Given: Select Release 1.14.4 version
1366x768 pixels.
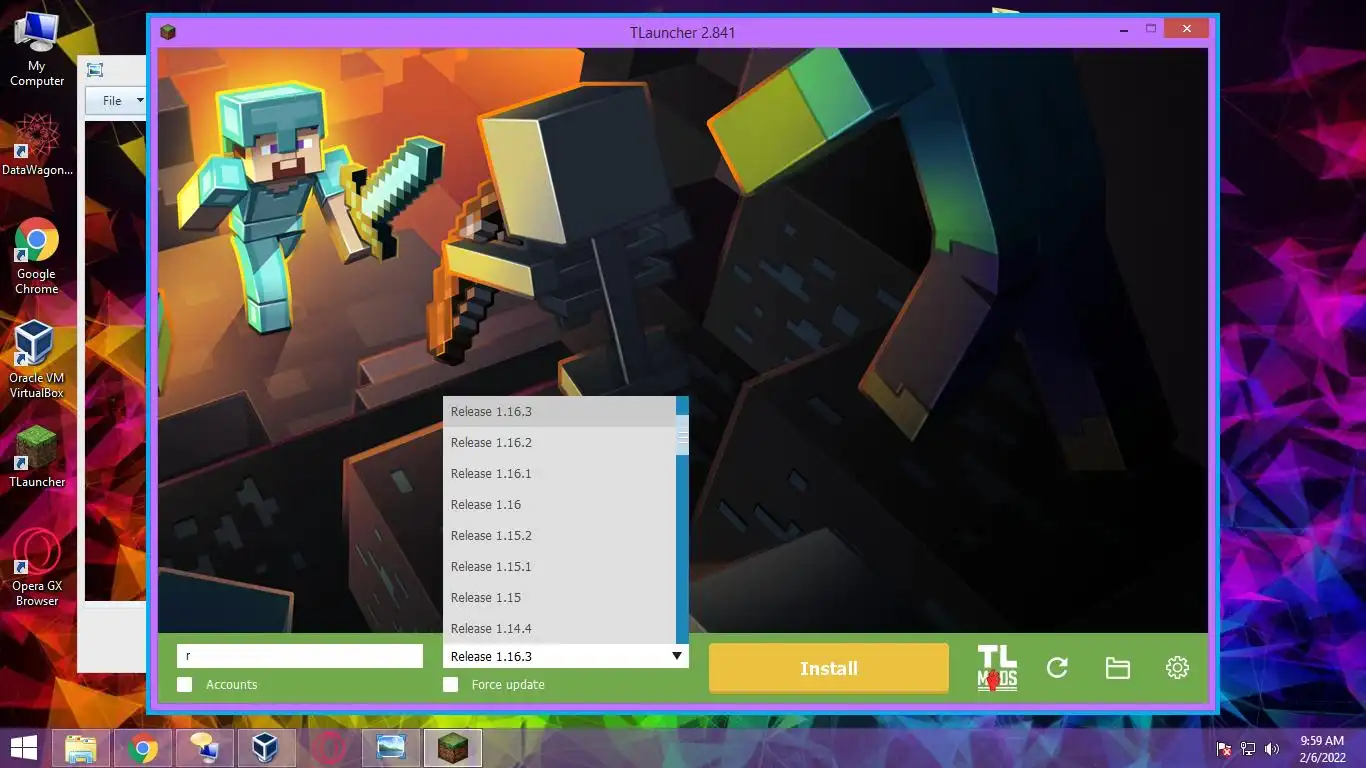Looking at the screenshot, I should [559, 628].
